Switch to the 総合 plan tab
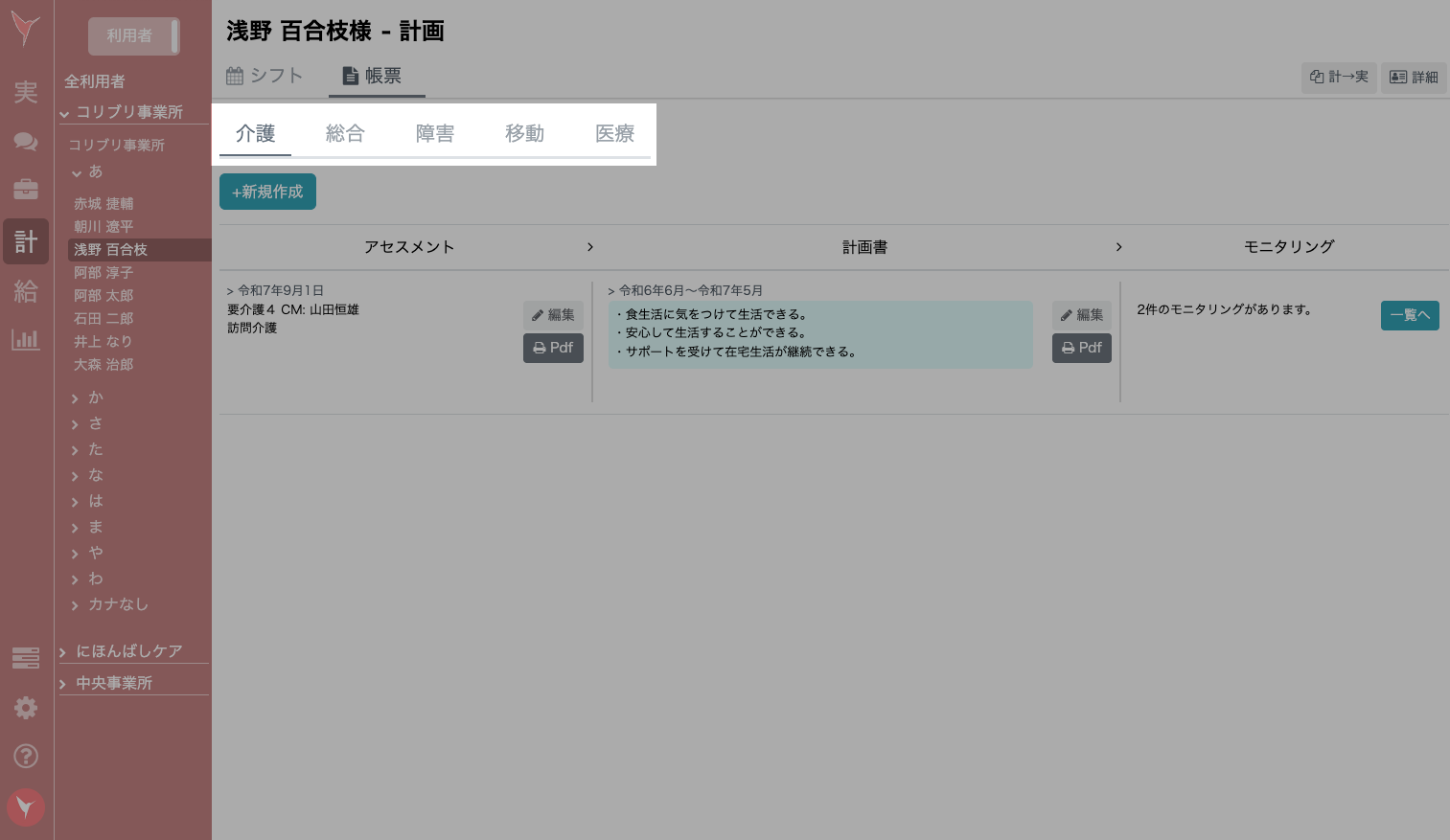 coord(345,133)
